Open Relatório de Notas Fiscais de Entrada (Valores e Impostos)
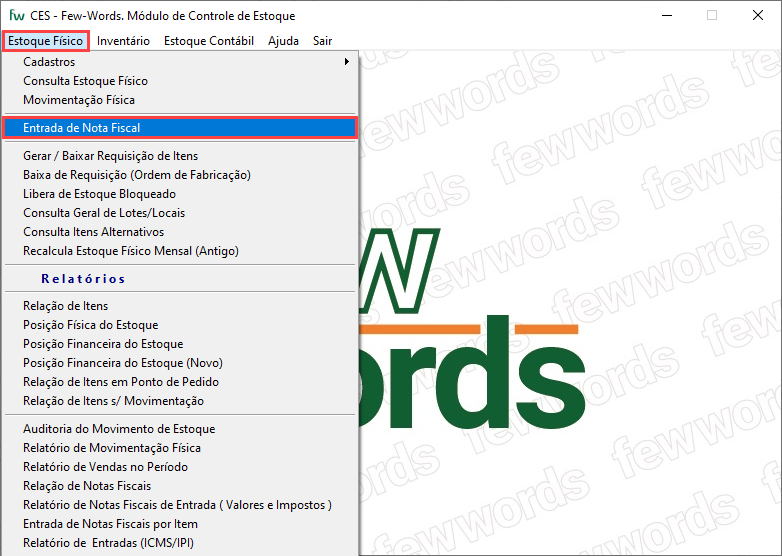This screenshot has height=556, width=782. [180, 505]
